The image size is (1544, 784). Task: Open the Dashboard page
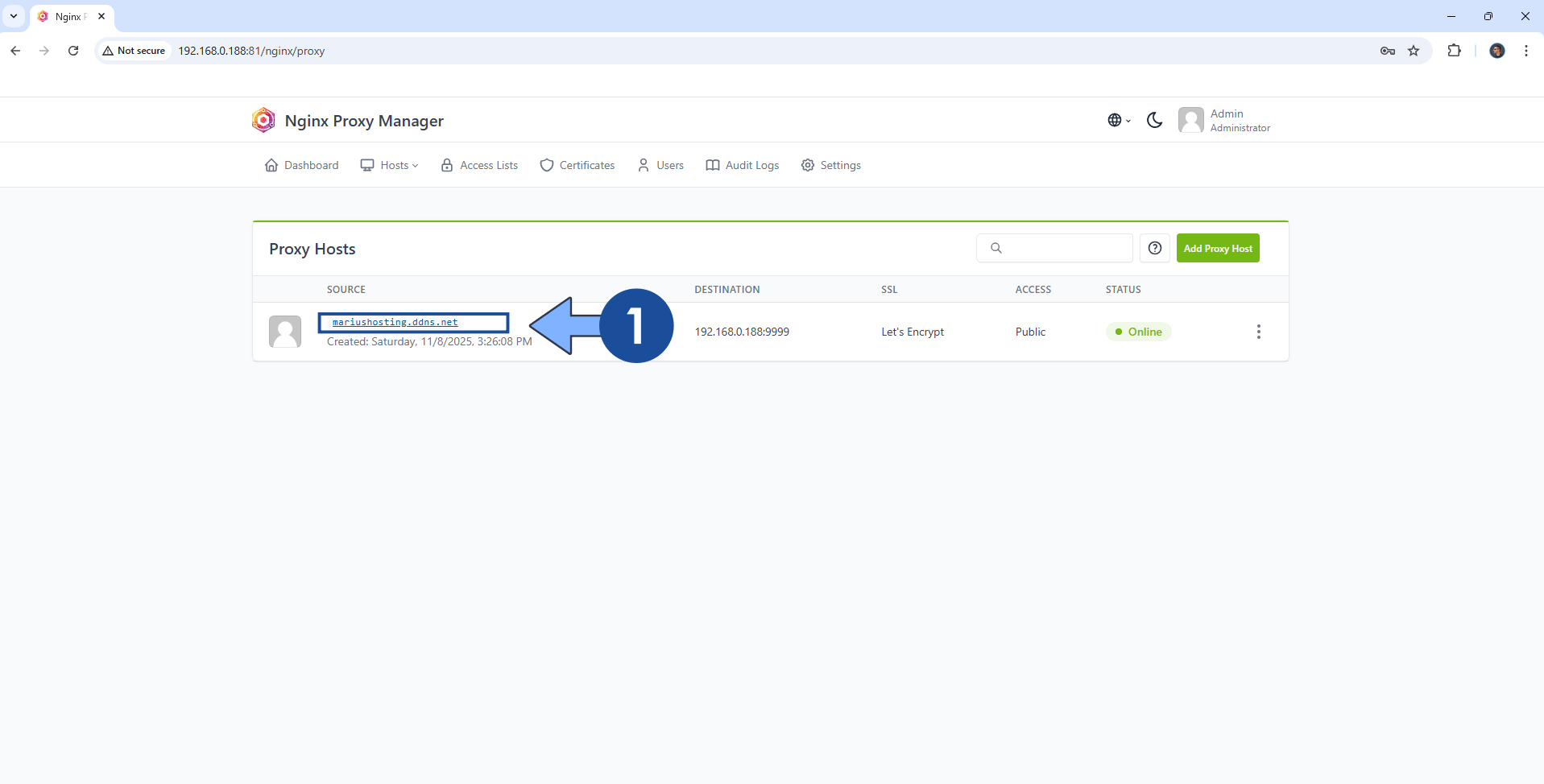[311, 165]
